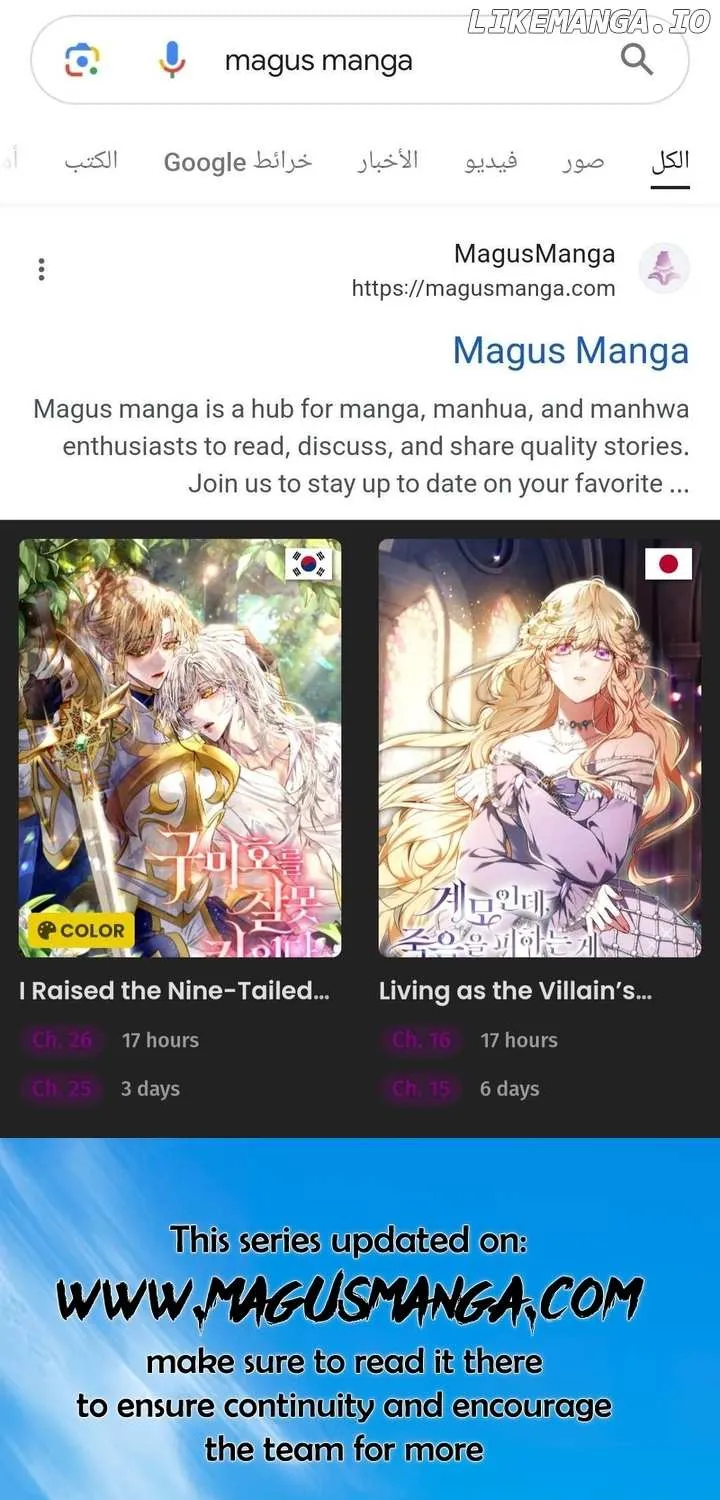Click the Korean flag badge on first cover
This screenshot has height=1500, width=720.
[308, 564]
